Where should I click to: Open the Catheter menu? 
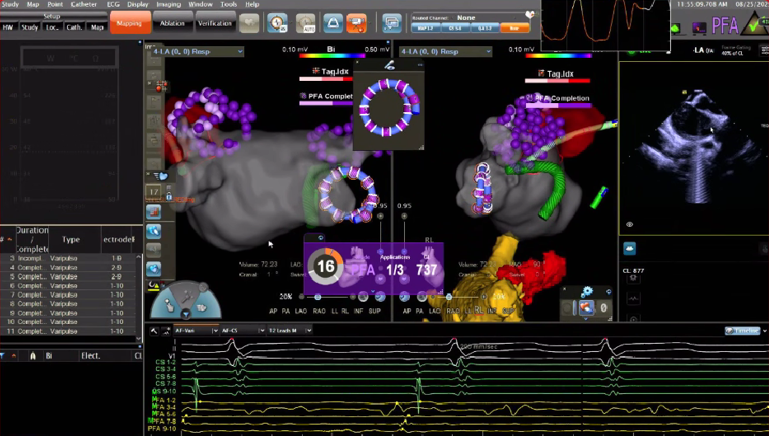coord(83,5)
